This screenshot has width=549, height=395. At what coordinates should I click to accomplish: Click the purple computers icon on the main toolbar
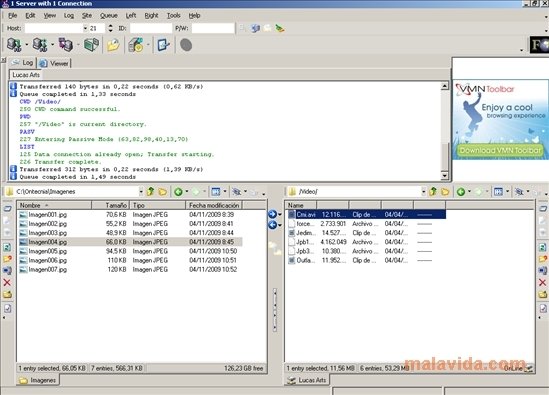(65, 45)
